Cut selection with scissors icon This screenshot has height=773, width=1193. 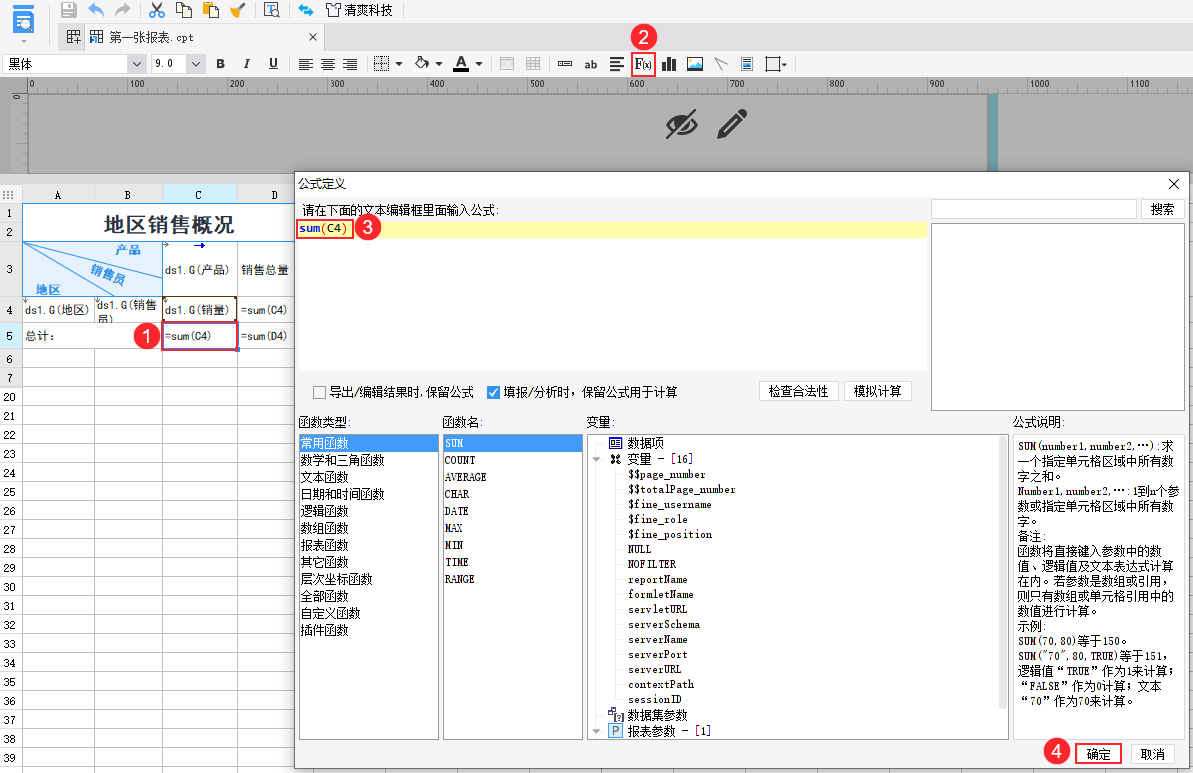[x=157, y=10]
